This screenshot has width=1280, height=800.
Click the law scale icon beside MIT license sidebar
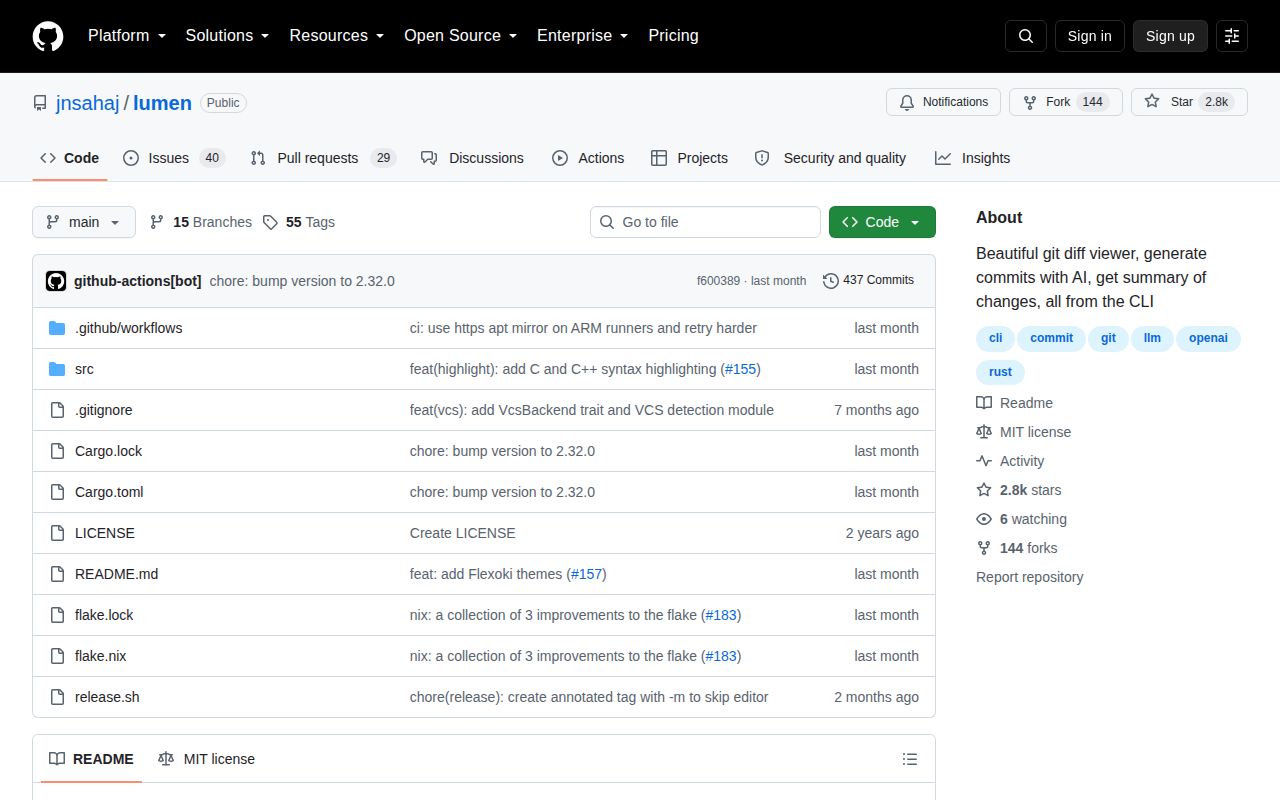click(984, 432)
